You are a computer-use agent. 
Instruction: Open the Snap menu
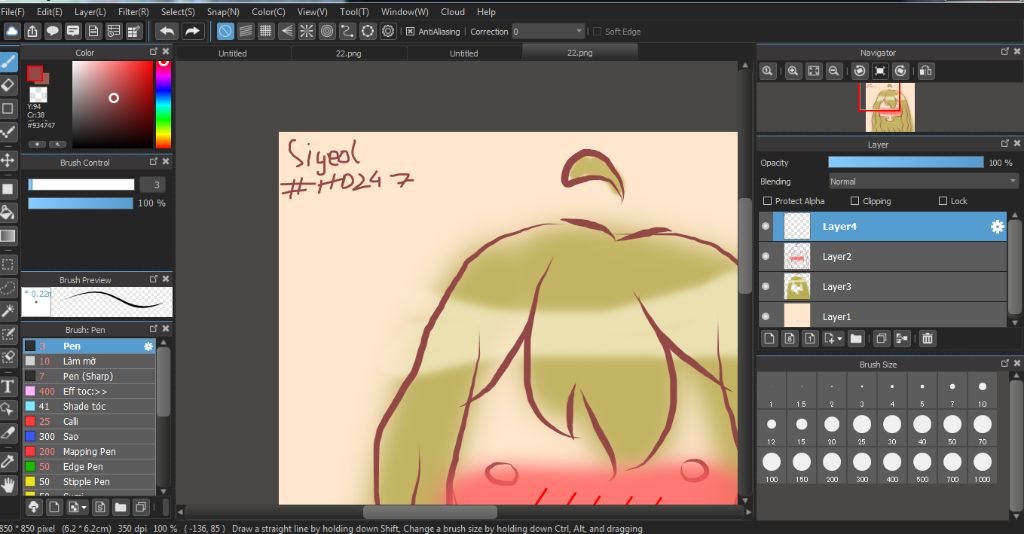coord(223,12)
